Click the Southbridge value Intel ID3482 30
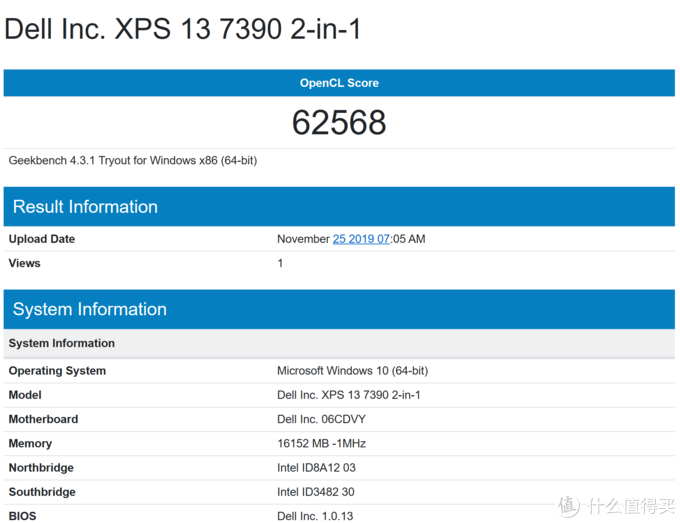Screen dimensions: 680x523 (316, 492)
